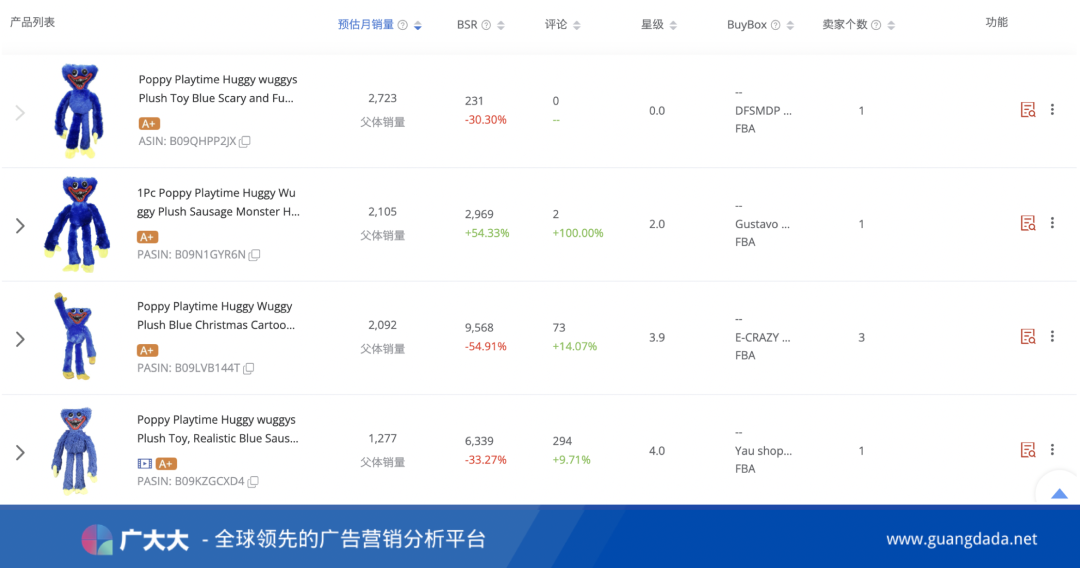The width and height of the screenshot is (1080, 568).
Task: Open Realistic Blue Saus... product title
Action: click(218, 429)
